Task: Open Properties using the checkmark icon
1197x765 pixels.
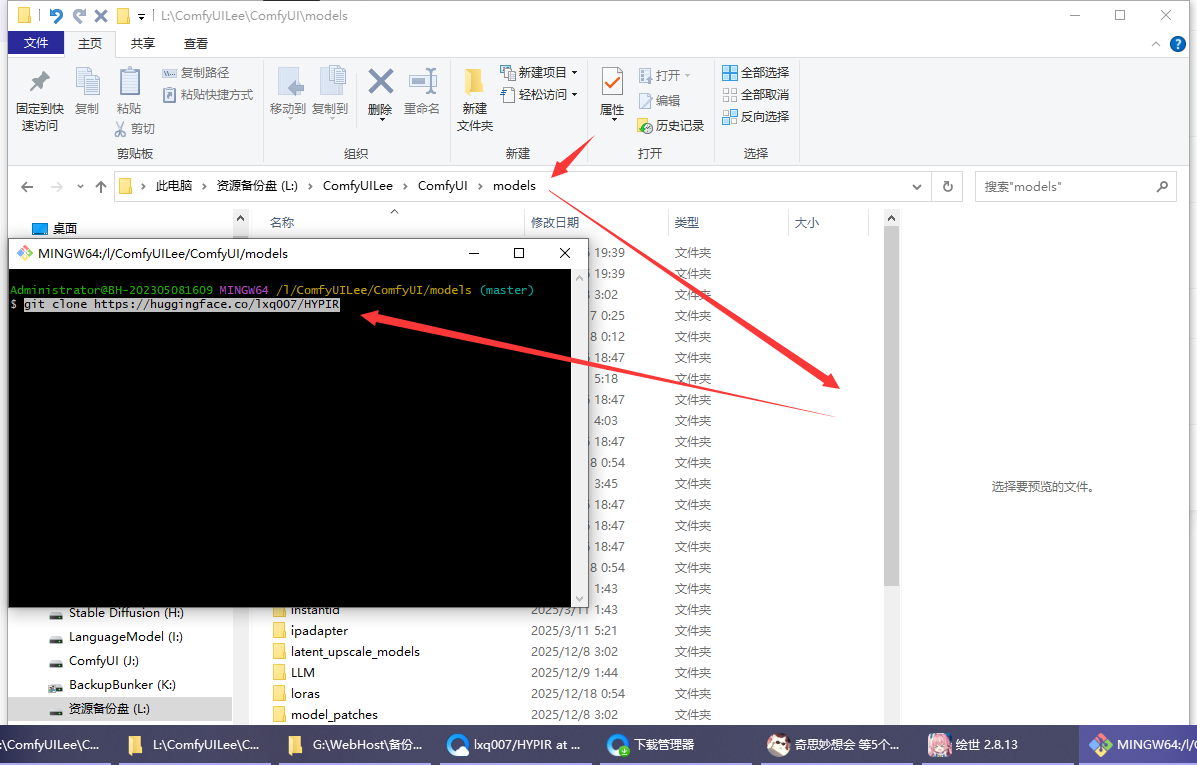Action: [x=612, y=83]
